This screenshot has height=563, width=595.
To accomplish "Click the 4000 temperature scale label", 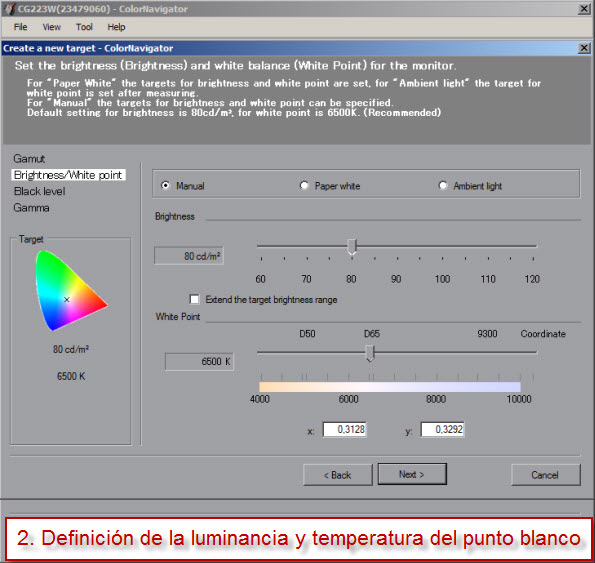I will (260, 399).
